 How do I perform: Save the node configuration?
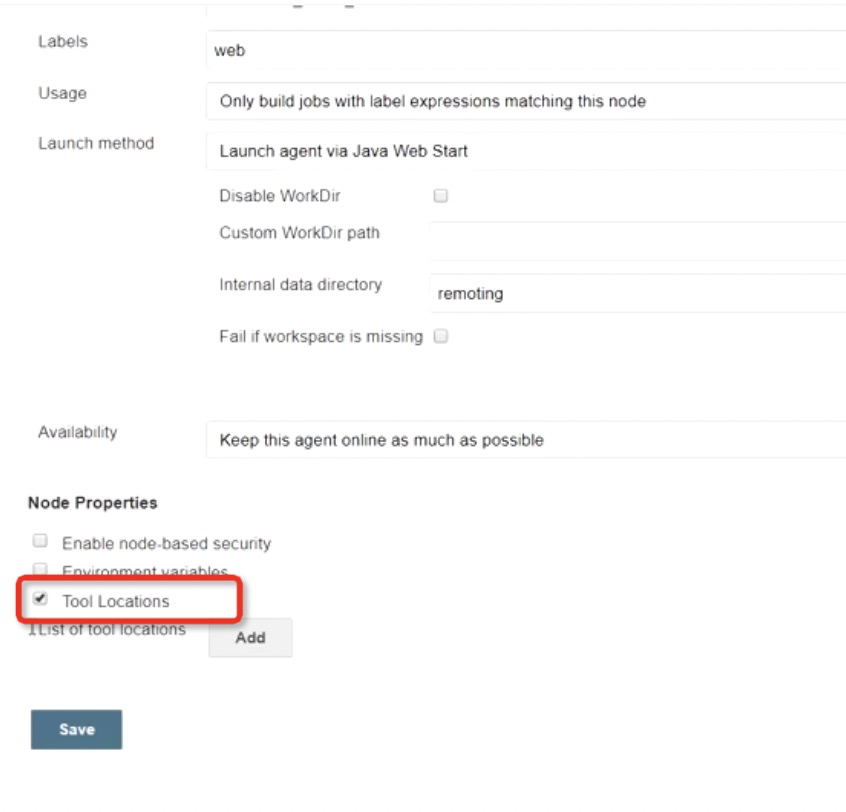(76, 729)
